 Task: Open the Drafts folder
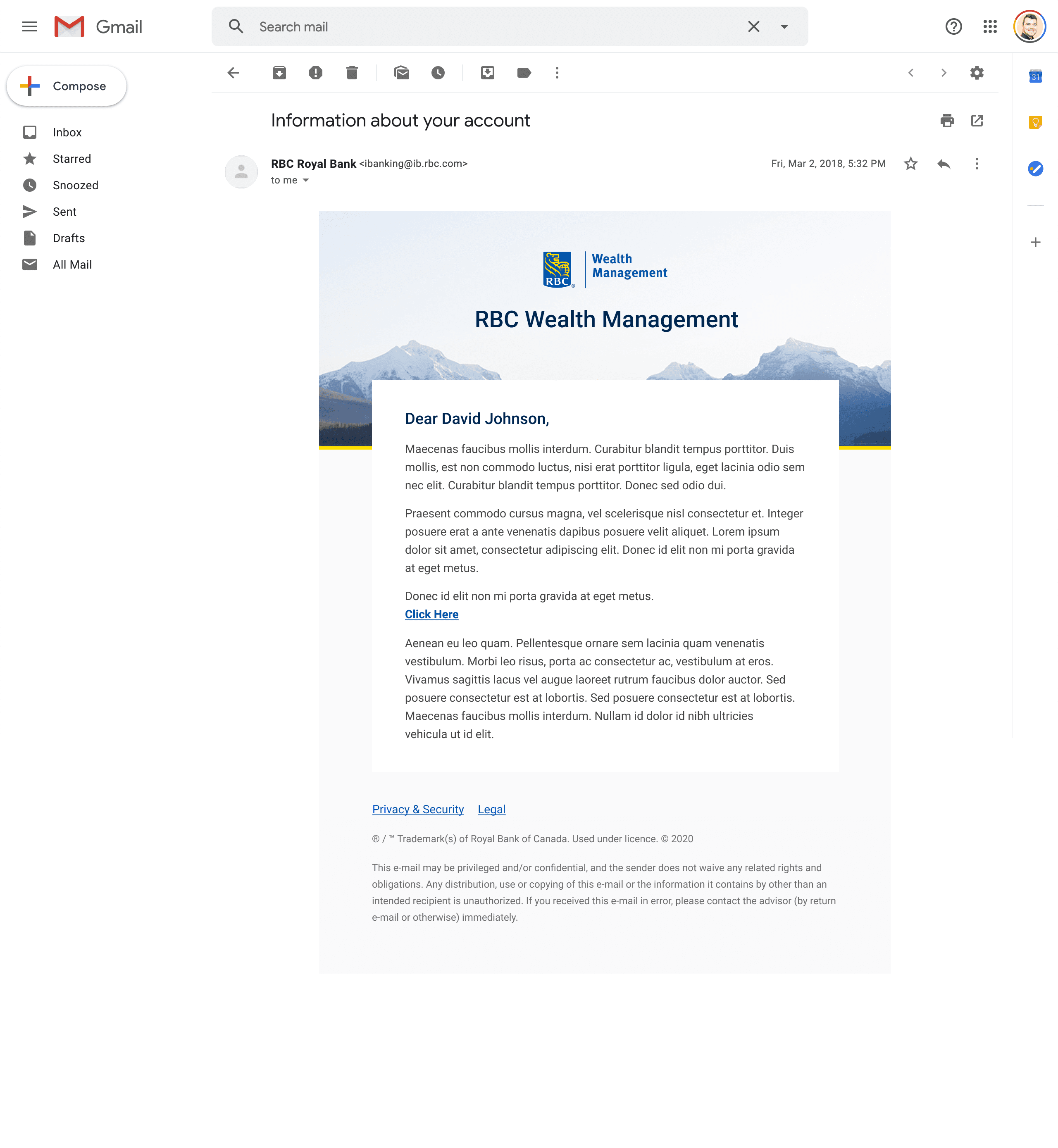click(x=69, y=238)
